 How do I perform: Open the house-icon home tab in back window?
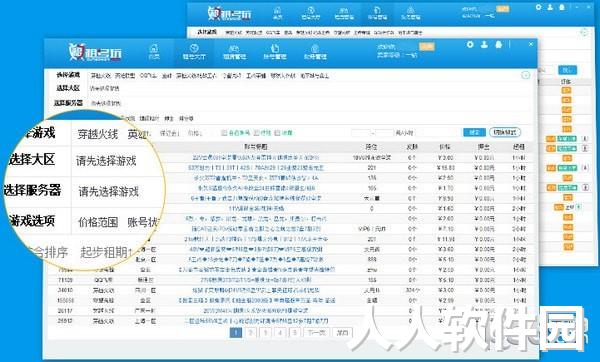pyautogui.click(x=277, y=13)
